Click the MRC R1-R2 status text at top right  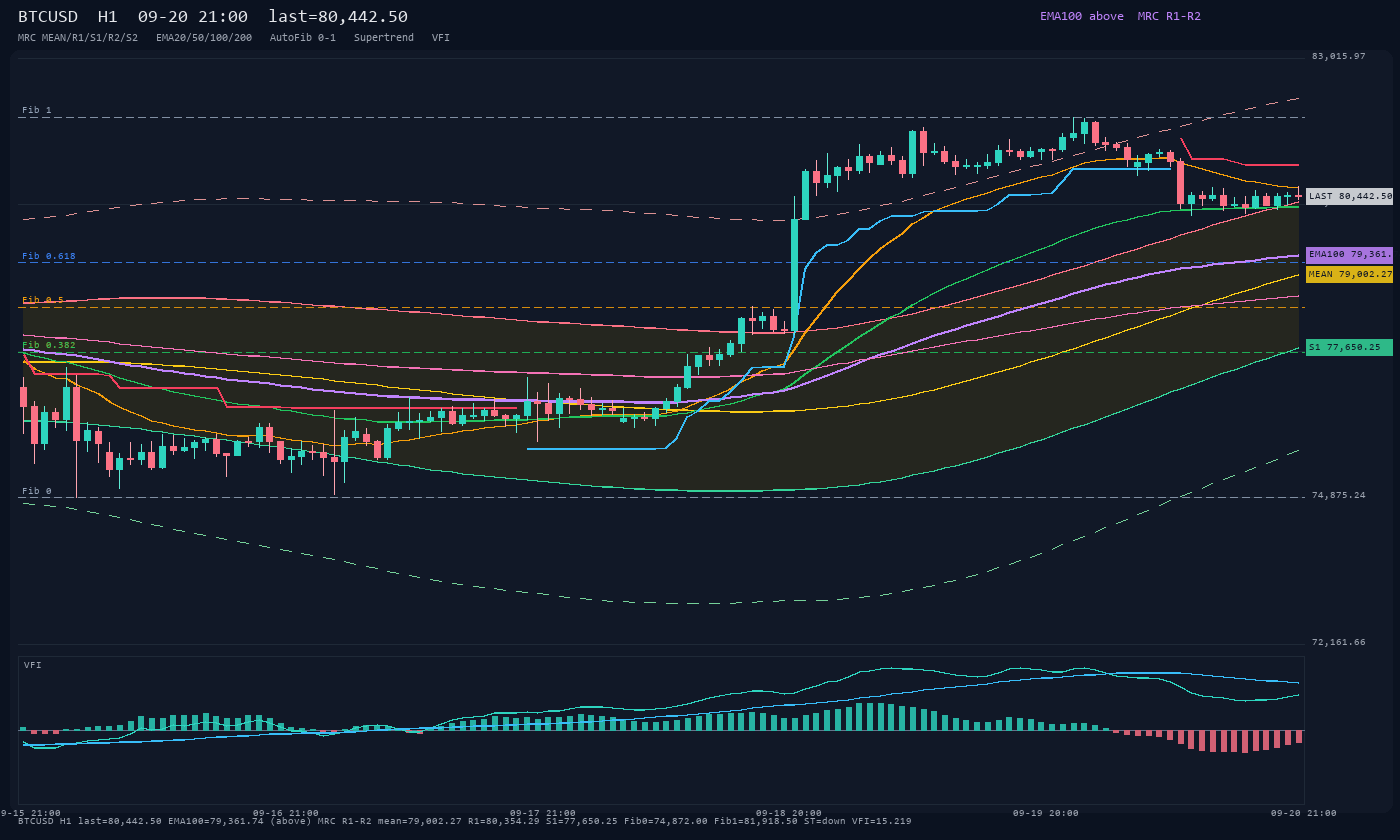1169,16
